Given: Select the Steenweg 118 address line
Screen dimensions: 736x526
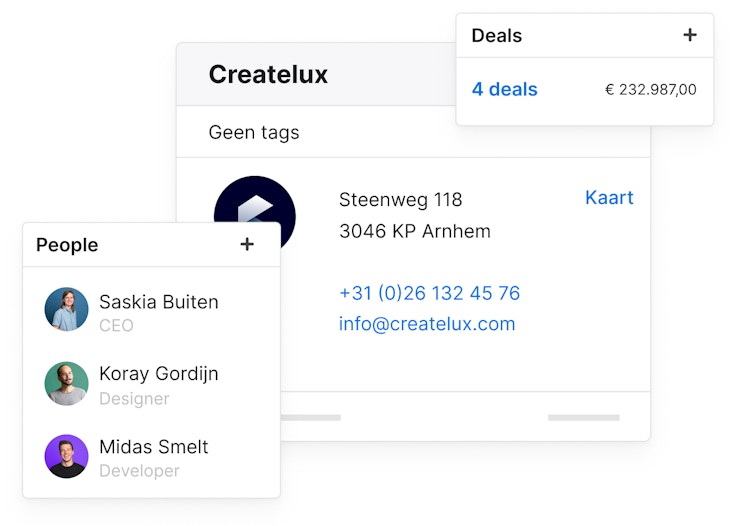Looking at the screenshot, I should tap(400, 200).
